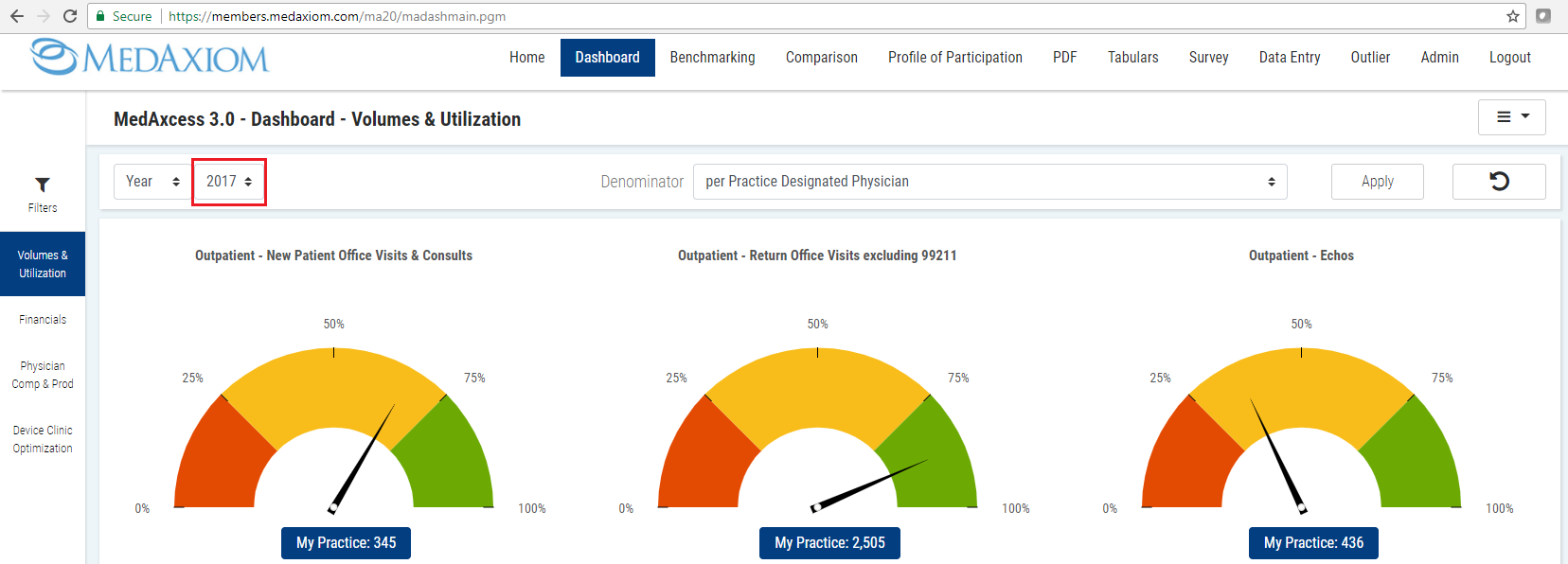The width and height of the screenshot is (1568, 564).
Task: Click the browser back arrow
Action: pos(16,16)
